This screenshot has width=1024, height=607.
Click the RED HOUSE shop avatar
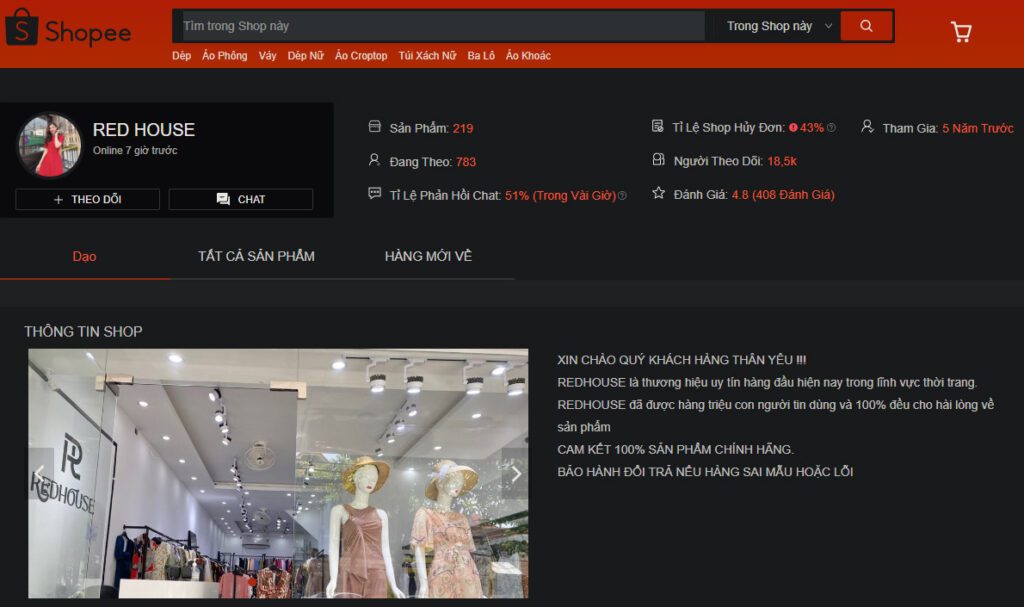49,145
